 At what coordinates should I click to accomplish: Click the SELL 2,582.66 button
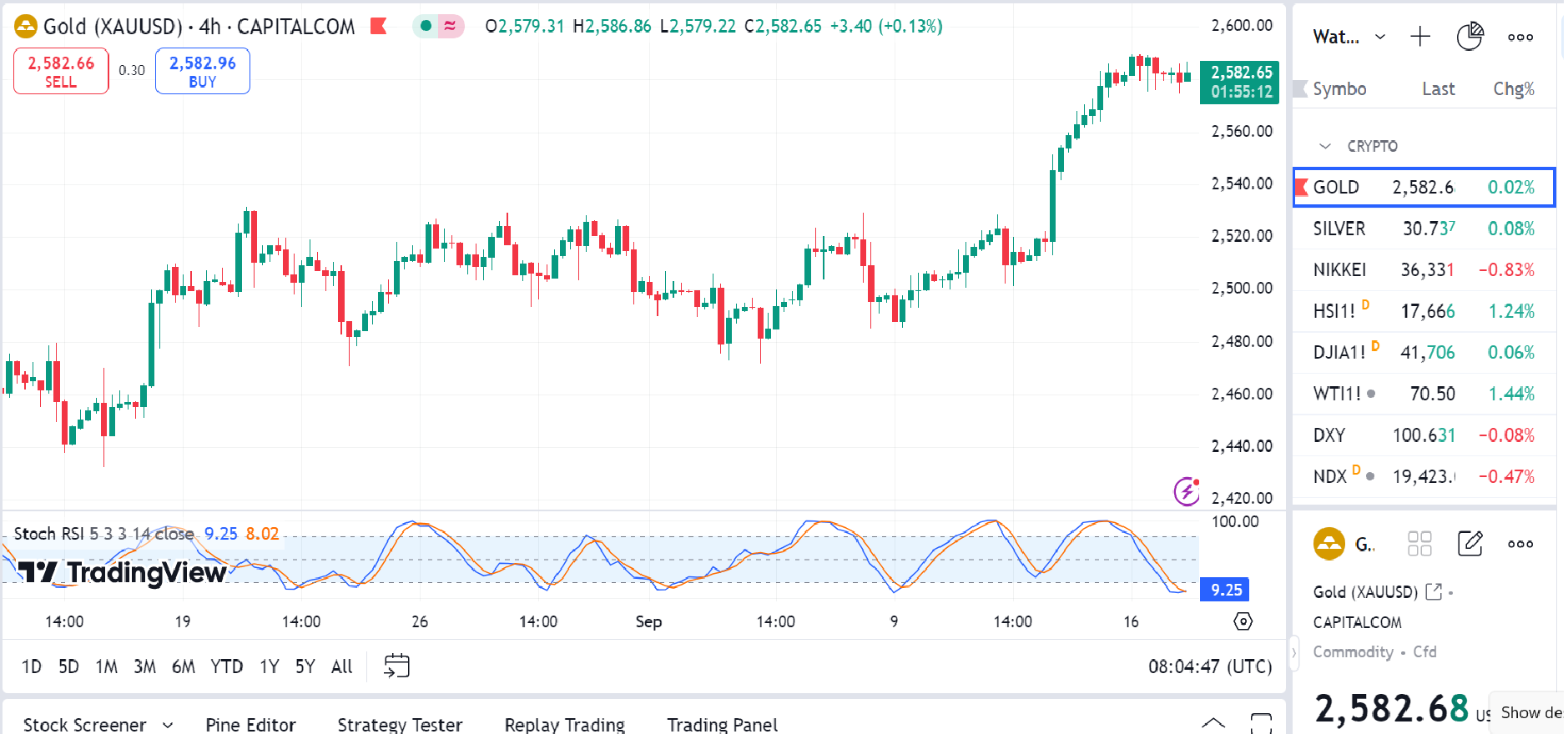point(61,71)
